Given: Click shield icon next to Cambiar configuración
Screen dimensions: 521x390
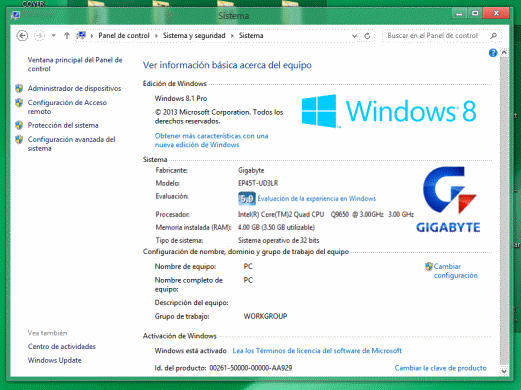Looking at the screenshot, I should [x=429, y=266].
